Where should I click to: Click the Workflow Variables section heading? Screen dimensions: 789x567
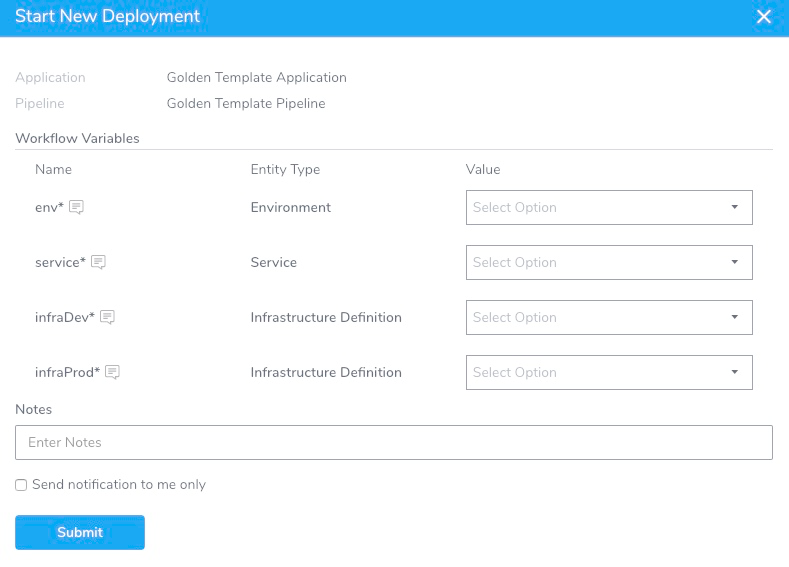(77, 138)
